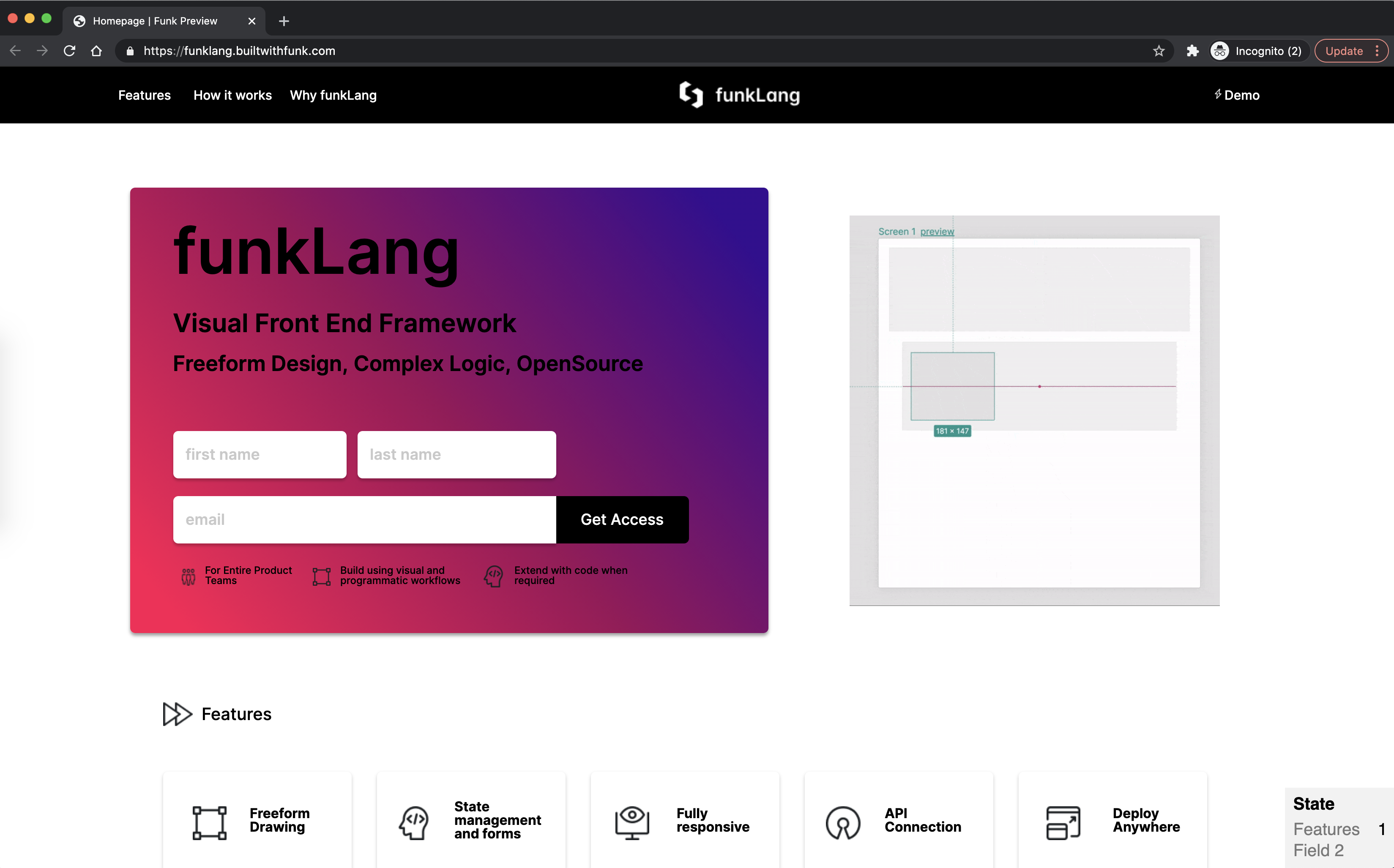Bookmark the page with the star icon
The height and width of the screenshot is (868, 1394).
point(1159,51)
